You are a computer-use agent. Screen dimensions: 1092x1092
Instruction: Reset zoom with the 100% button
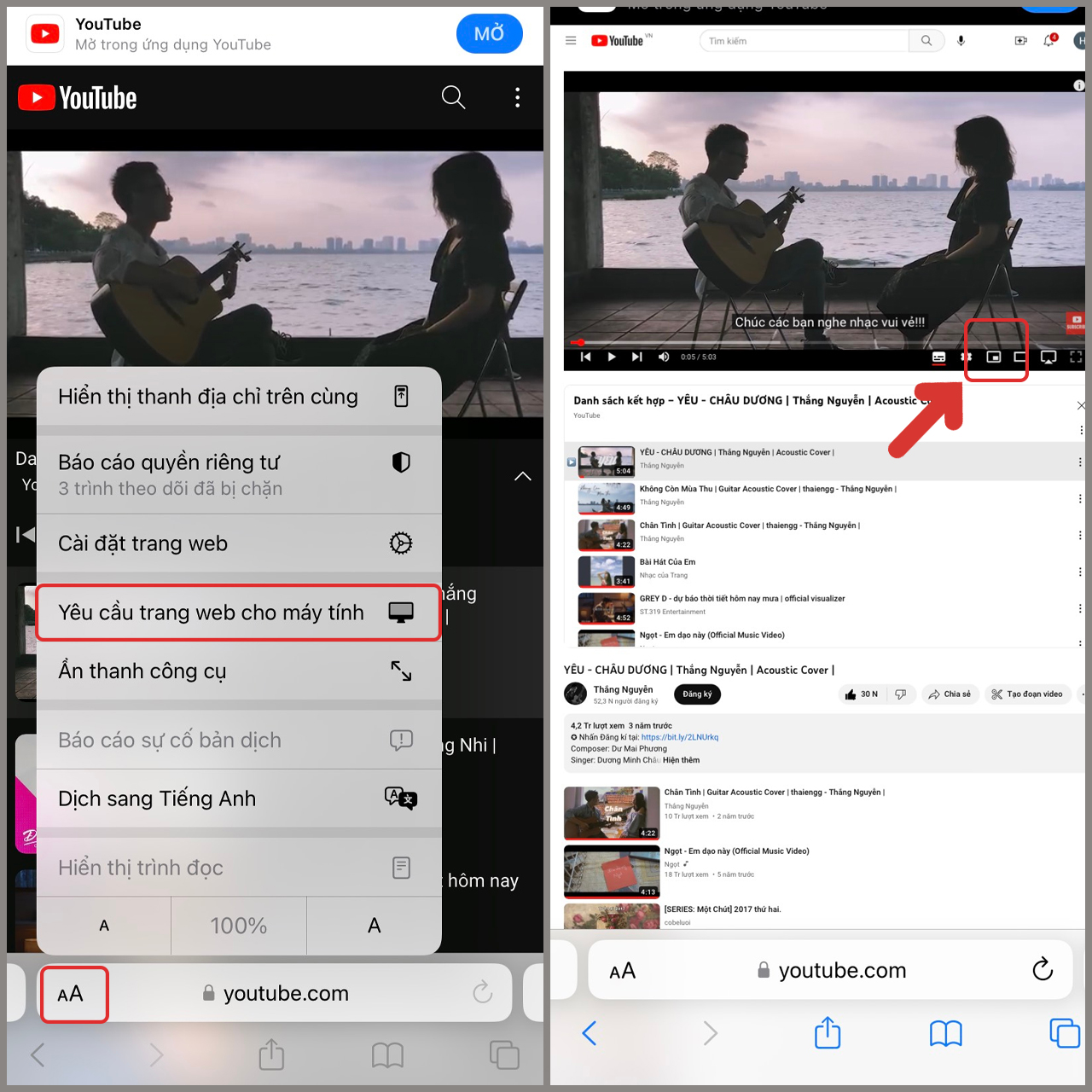[239, 926]
